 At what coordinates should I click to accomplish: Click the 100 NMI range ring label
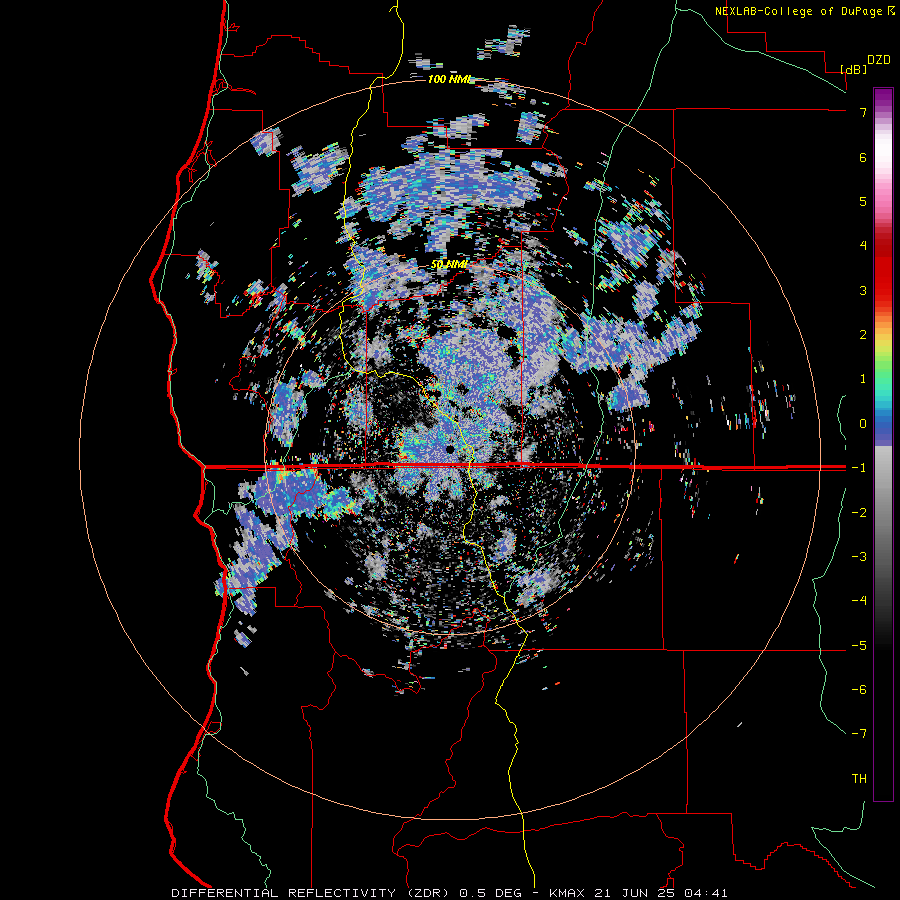click(451, 79)
